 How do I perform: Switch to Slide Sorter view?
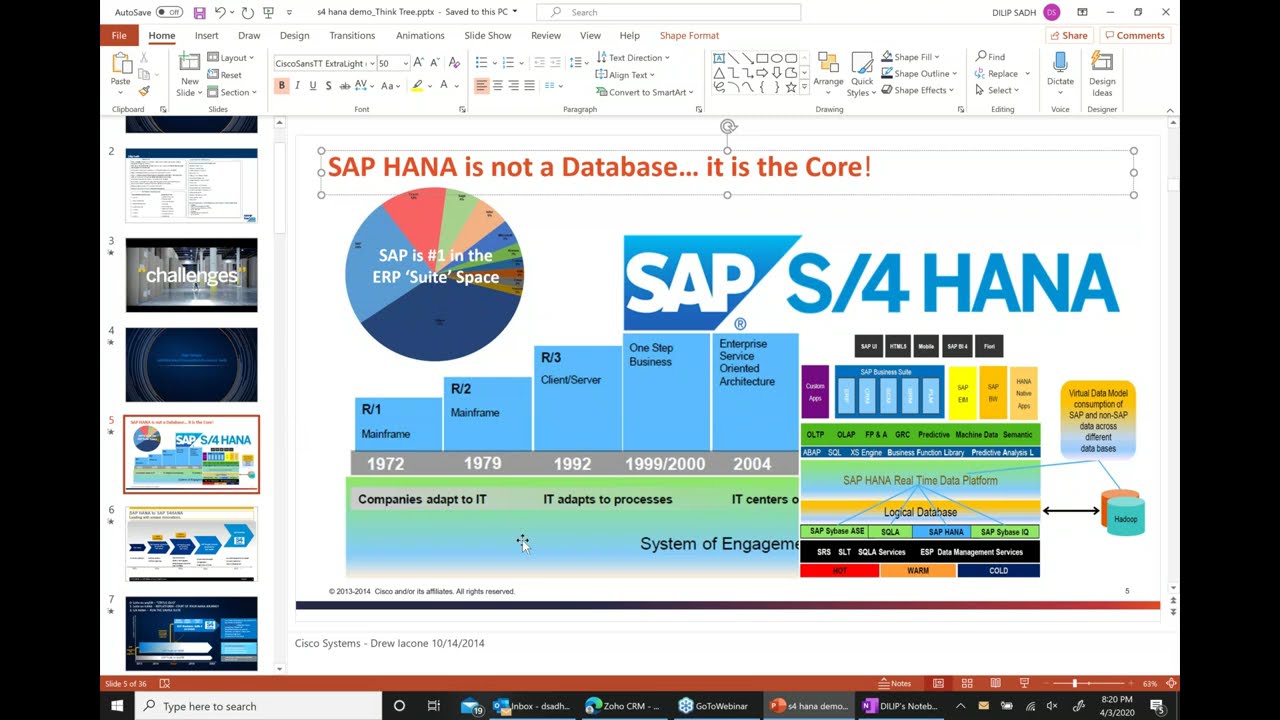[x=966, y=683]
